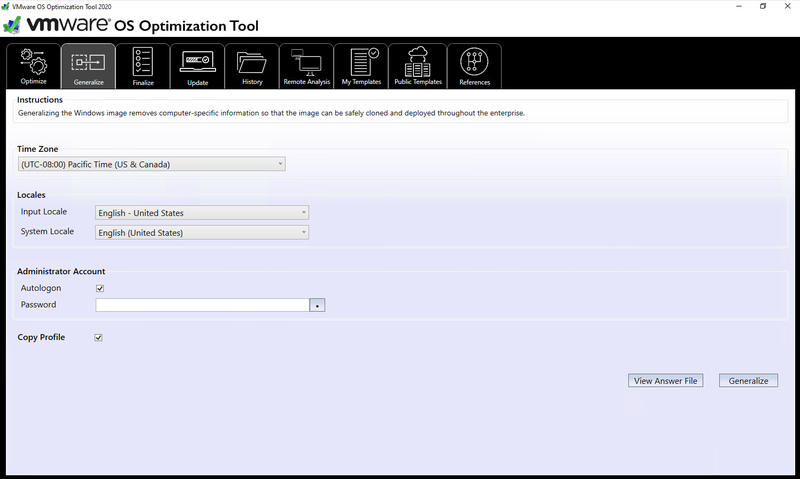Uncheck the Copy Profile checkbox
The height and width of the screenshot is (479, 800).
[99, 338]
